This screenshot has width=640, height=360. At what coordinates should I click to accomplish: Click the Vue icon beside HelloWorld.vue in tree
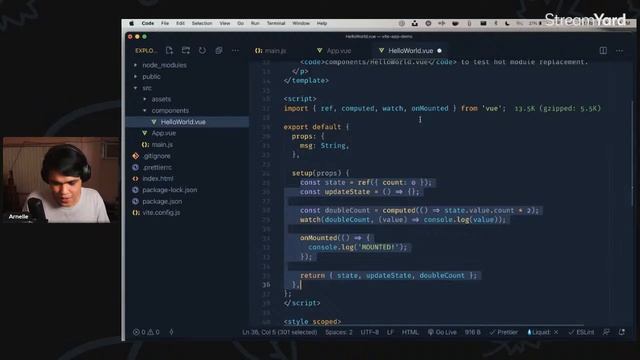click(154, 122)
